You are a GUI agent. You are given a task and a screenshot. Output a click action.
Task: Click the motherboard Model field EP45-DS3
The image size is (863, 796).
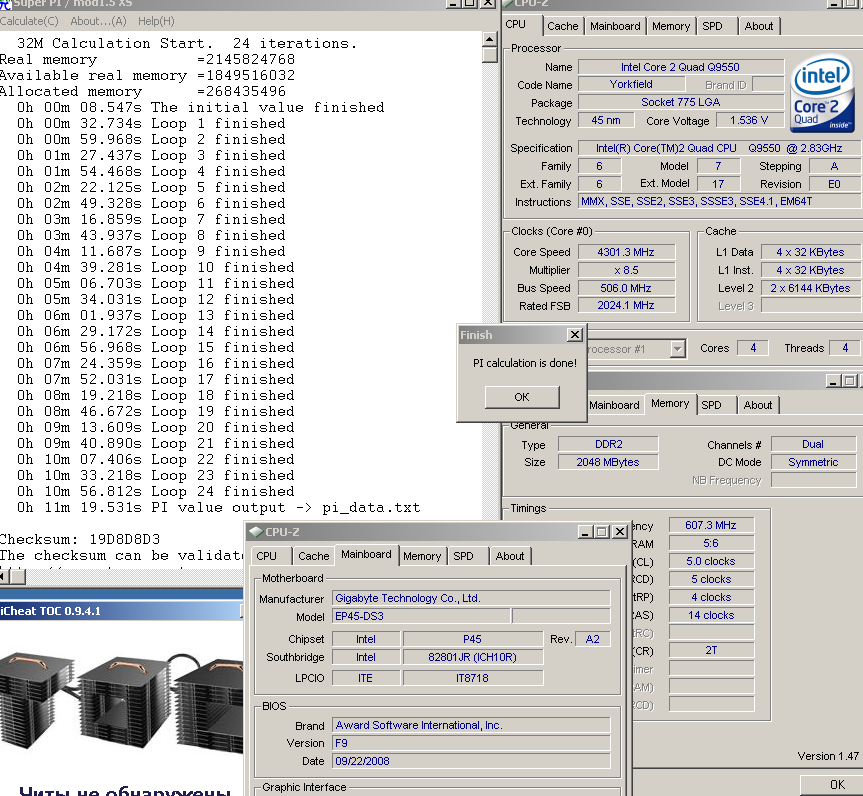(421, 617)
